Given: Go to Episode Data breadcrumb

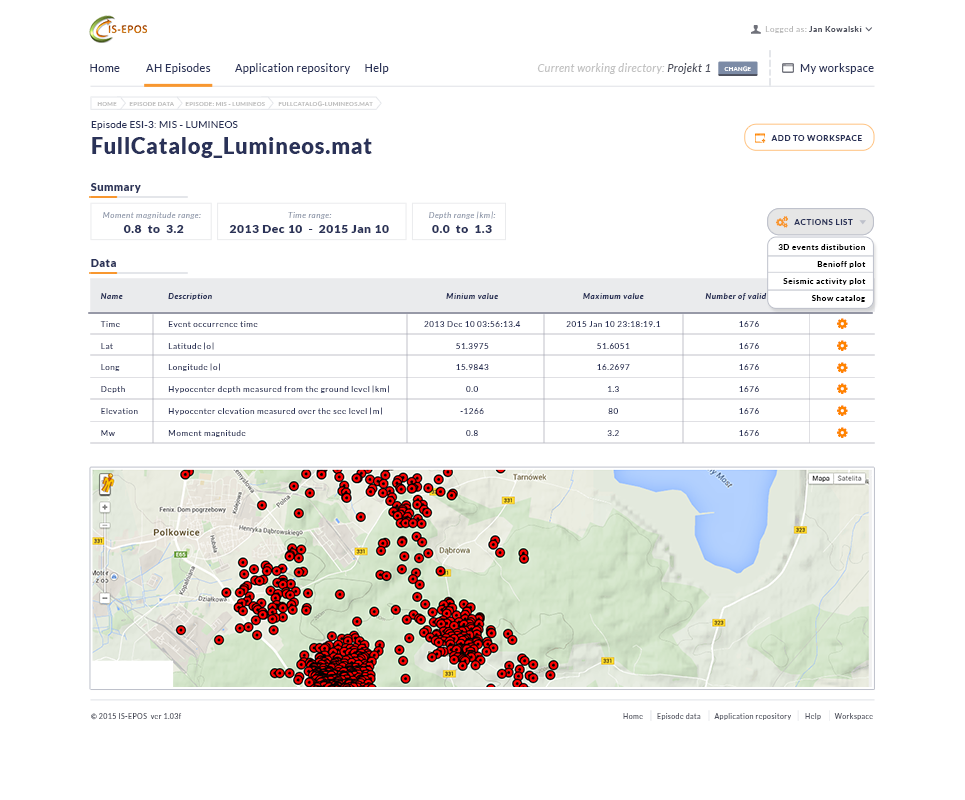Looking at the screenshot, I should coord(151,103).
